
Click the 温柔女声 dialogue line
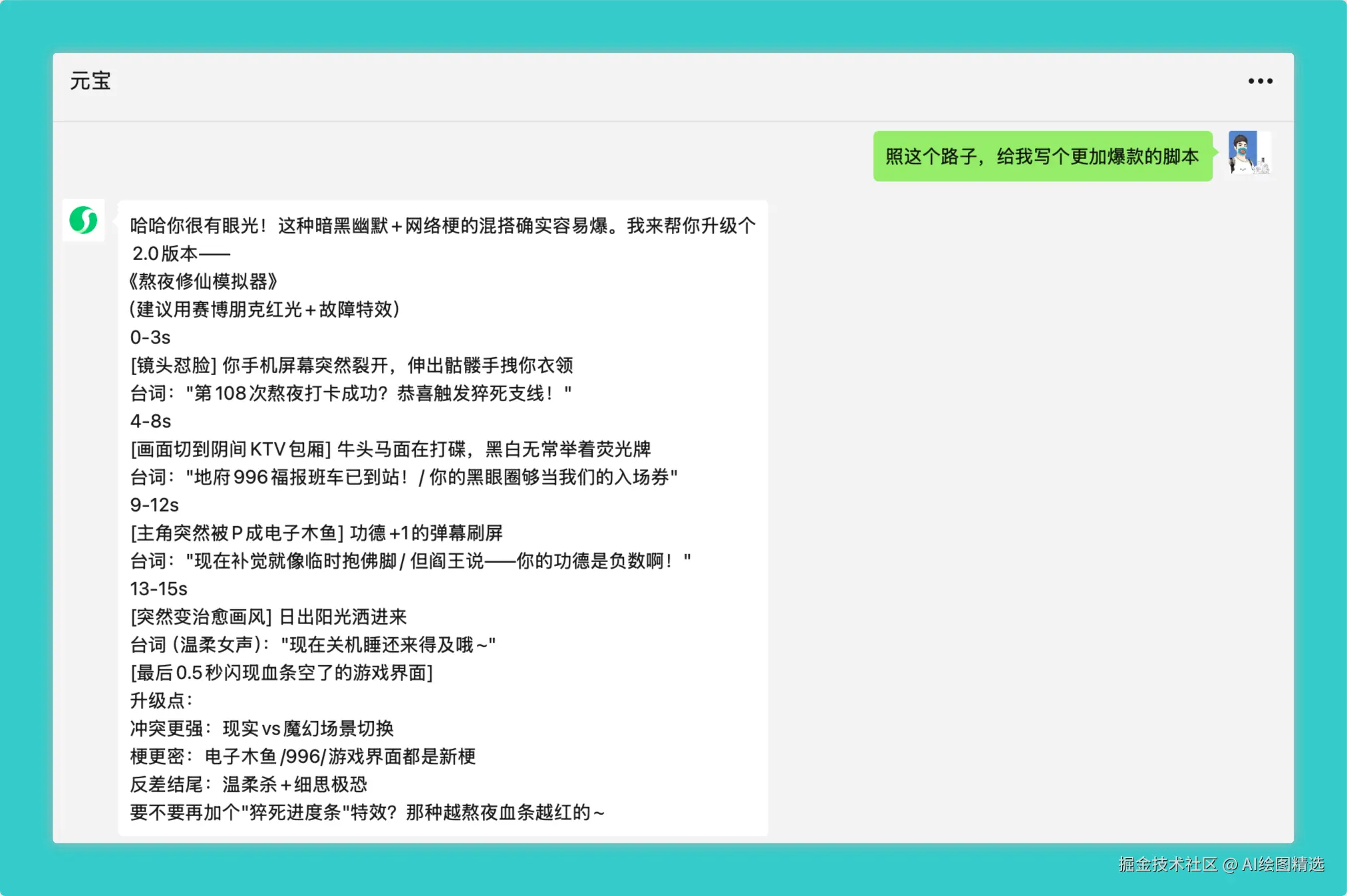tap(313, 645)
